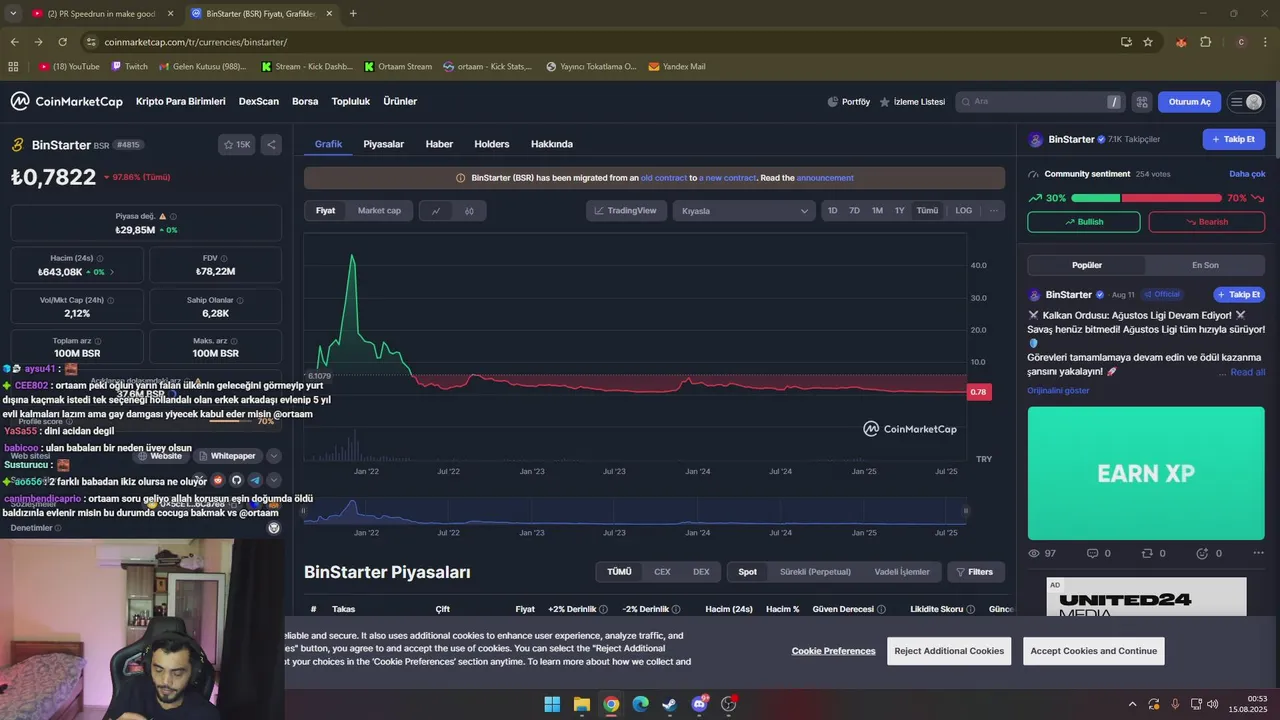Open the Piyasalar tab
This screenshot has width=1280, height=720.
(383, 144)
